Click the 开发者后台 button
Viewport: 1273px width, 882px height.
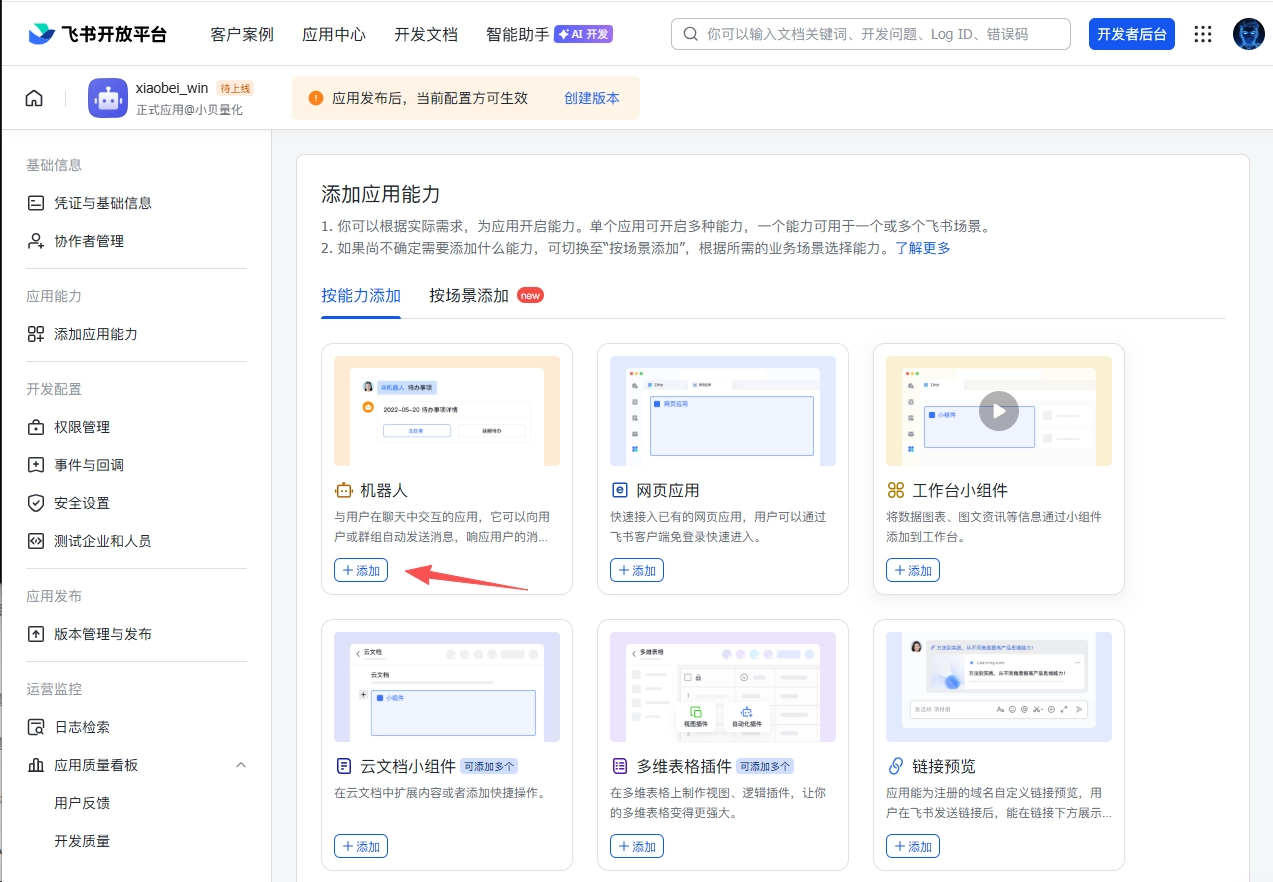click(x=1131, y=34)
